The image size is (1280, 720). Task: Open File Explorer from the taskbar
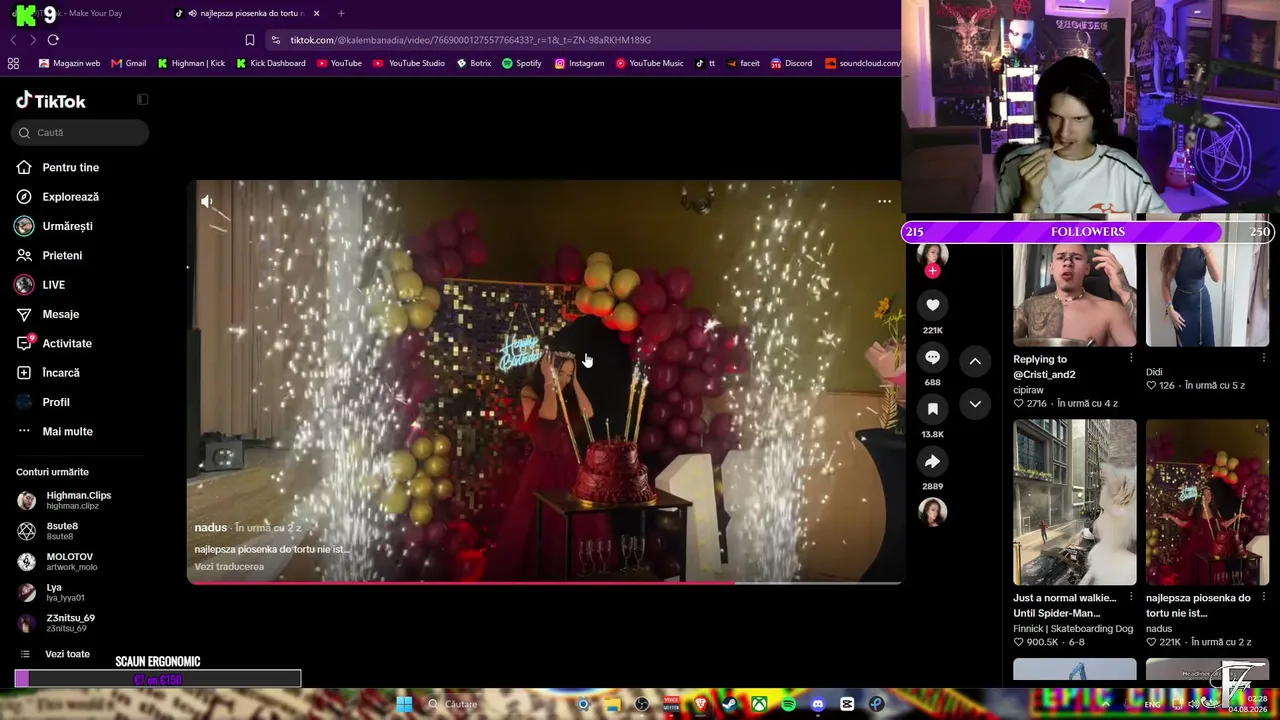coord(613,704)
